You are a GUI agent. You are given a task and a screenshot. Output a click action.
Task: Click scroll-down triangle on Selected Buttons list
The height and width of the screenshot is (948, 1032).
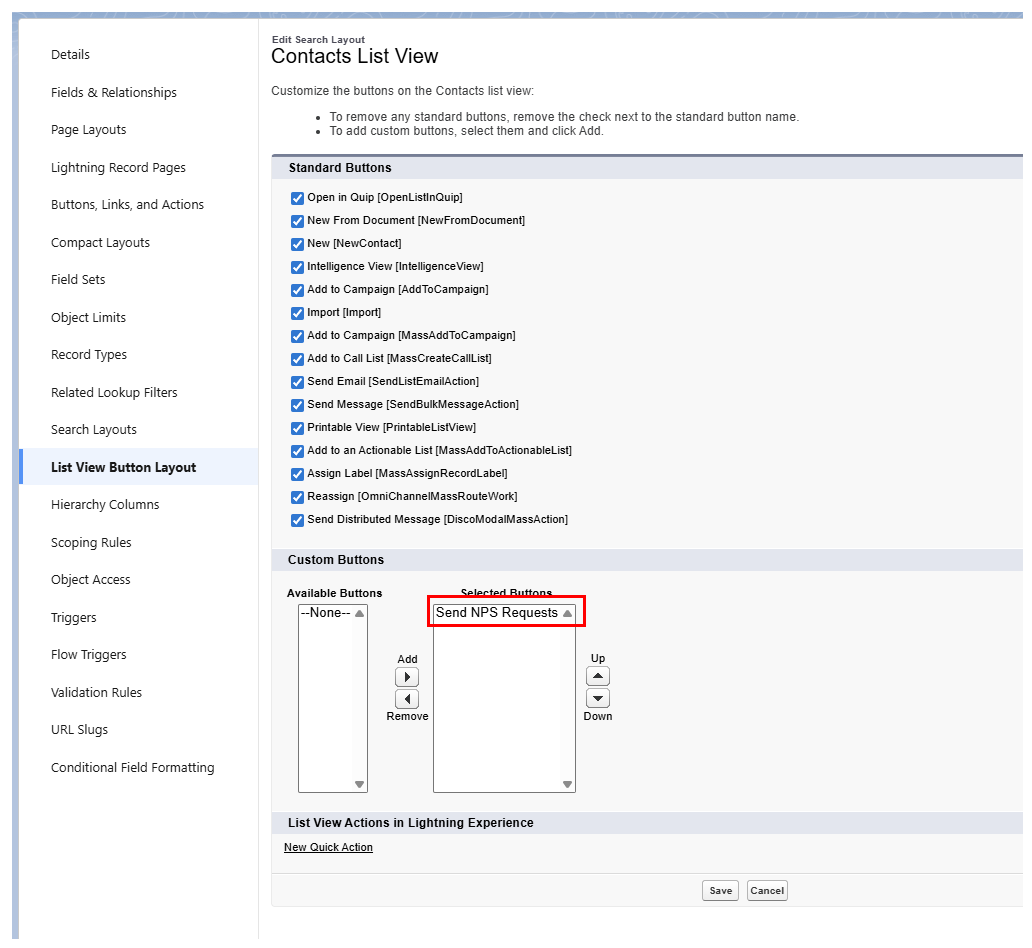(566, 784)
